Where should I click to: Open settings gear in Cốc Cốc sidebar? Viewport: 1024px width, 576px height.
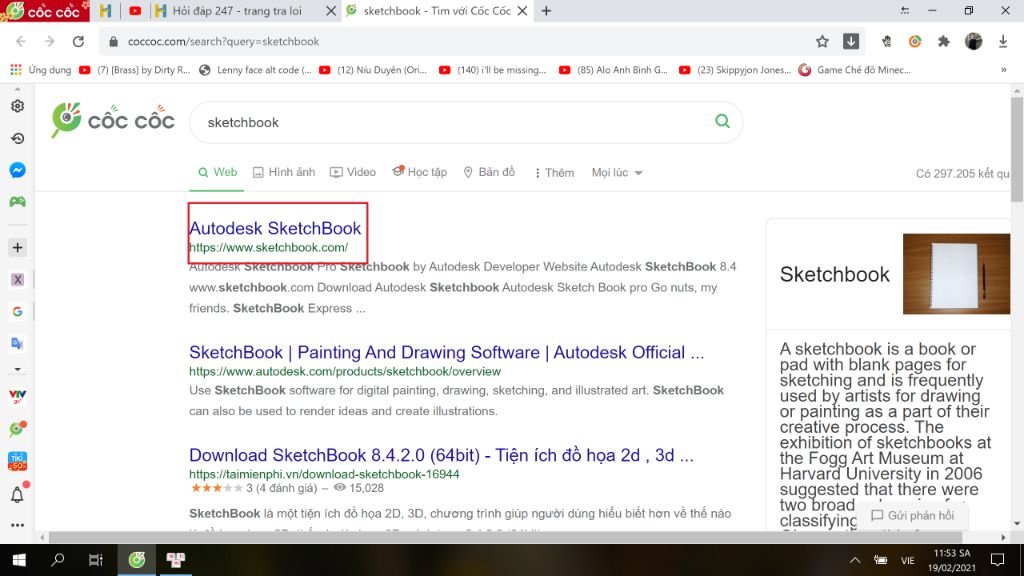click(x=18, y=106)
